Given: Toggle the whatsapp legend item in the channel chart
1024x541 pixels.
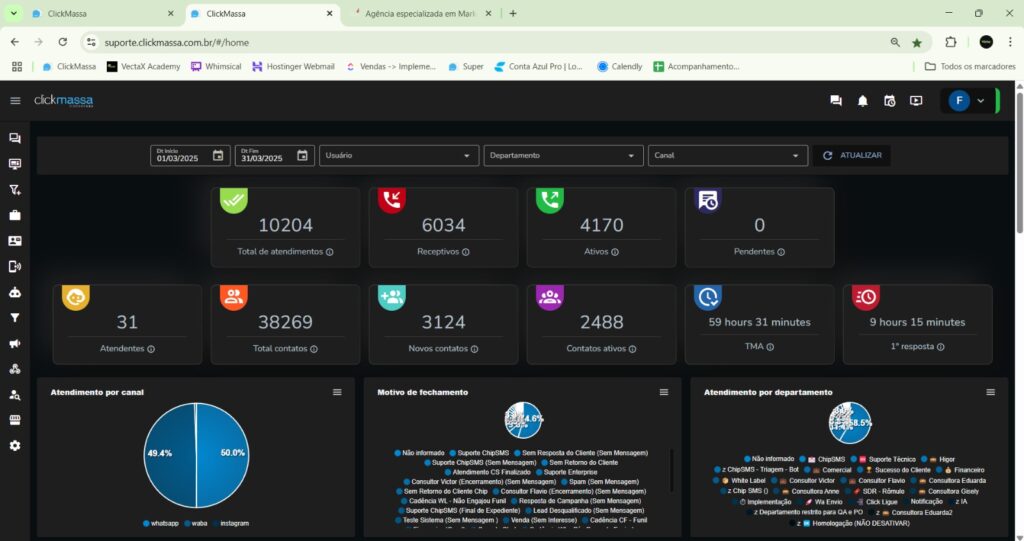Looking at the screenshot, I should coord(163,523).
